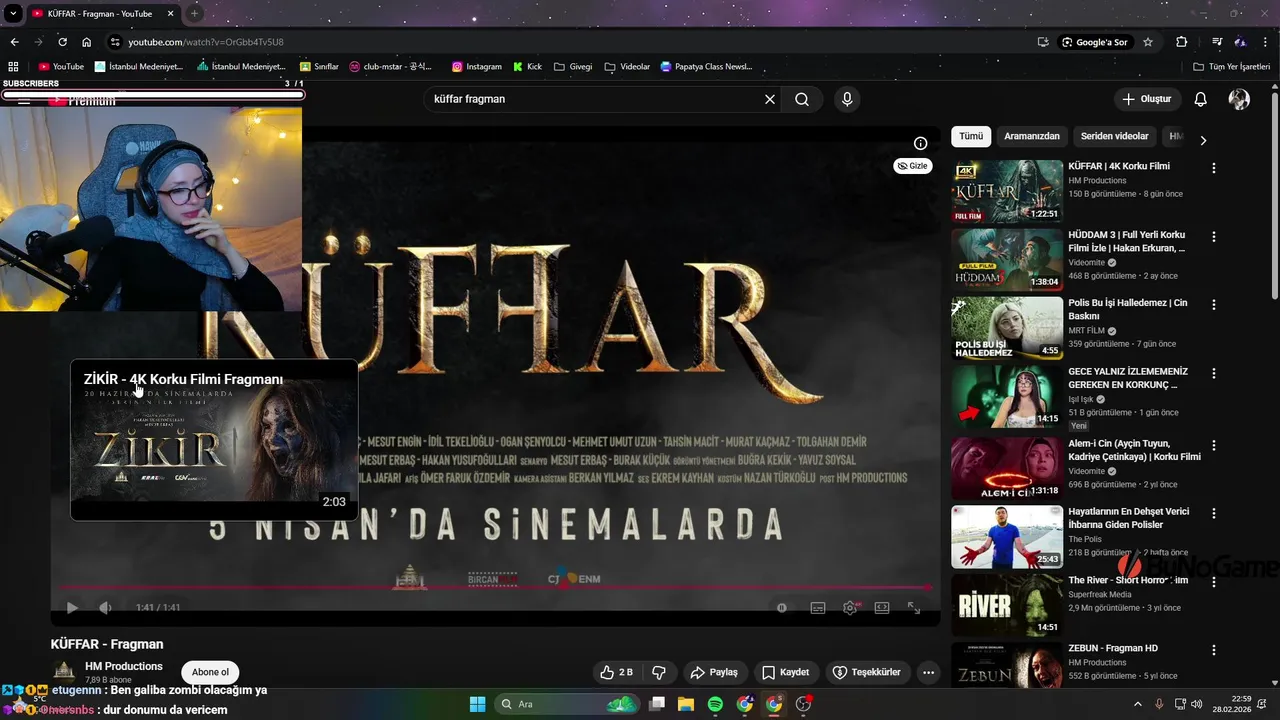Open the Instagram bookmark
The image size is (1280, 720).
477,66
